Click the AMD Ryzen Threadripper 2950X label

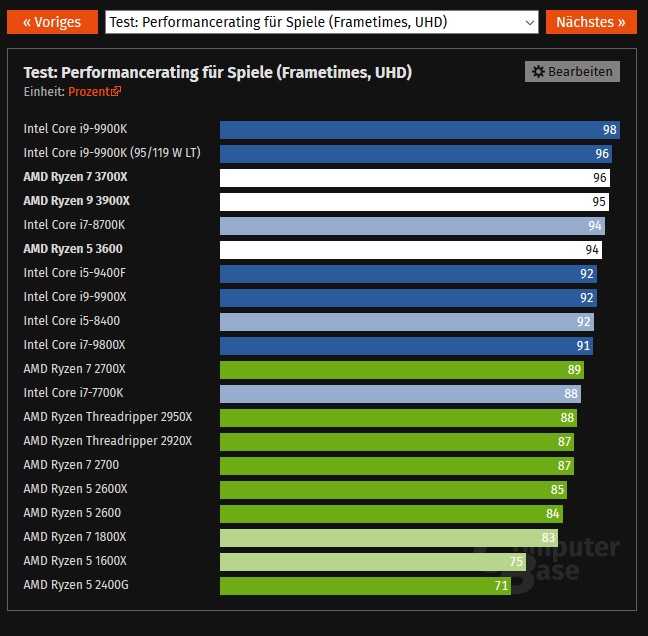coord(108,417)
